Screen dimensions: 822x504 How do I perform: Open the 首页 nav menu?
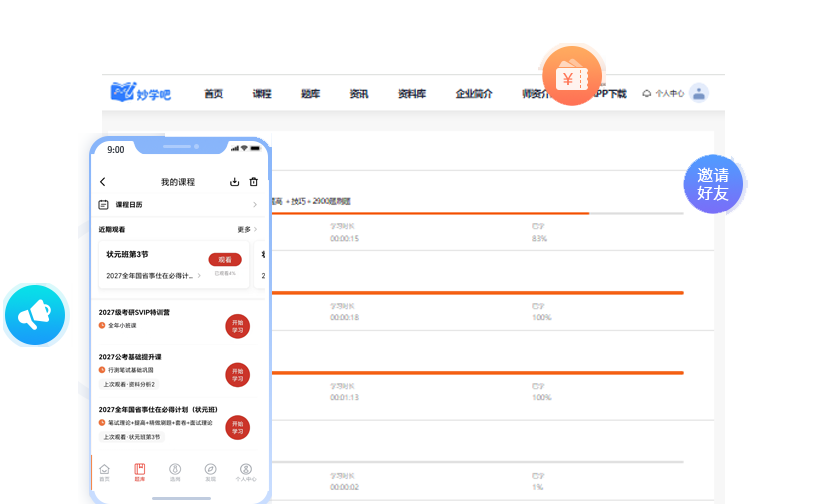tap(213, 94)
